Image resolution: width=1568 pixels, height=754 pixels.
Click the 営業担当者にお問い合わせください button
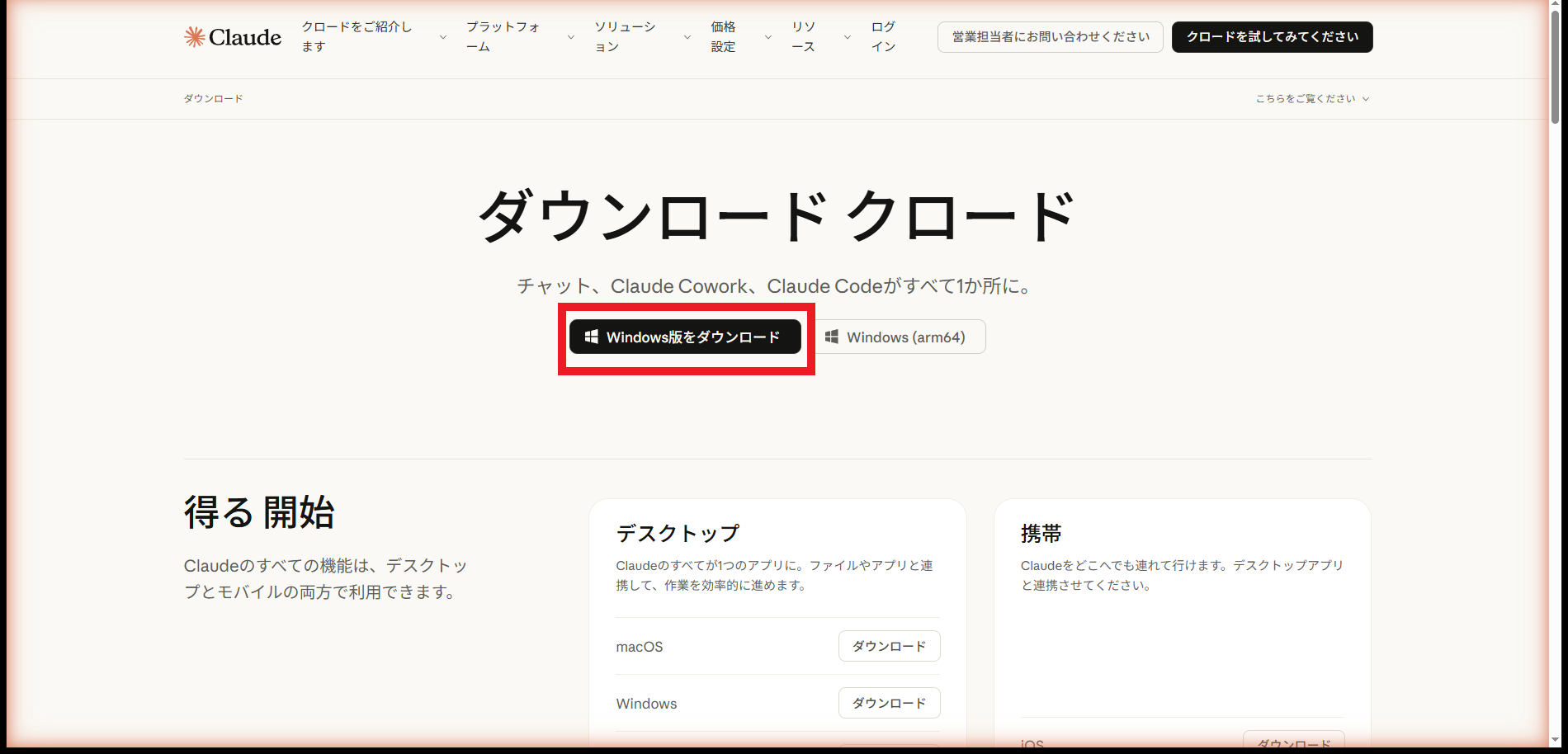click(x=1049, y=36)
